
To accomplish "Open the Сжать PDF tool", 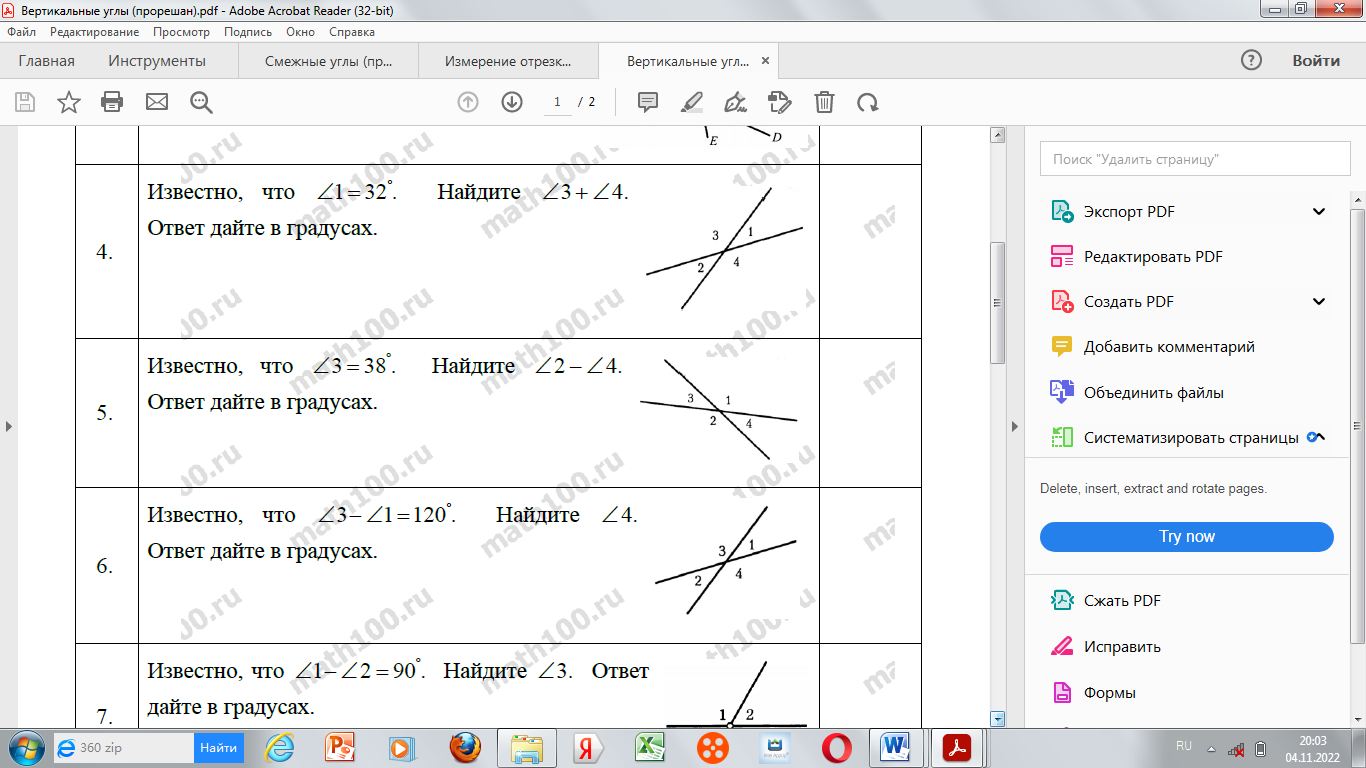I will click(1122, 601).
